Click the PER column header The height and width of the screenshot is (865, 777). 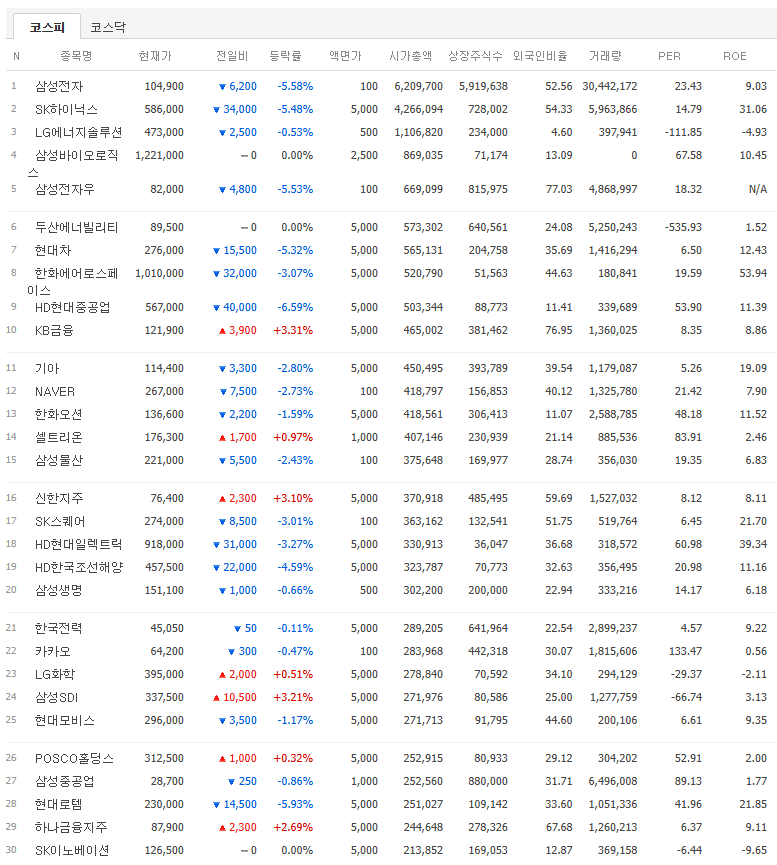tap(669, 56)
